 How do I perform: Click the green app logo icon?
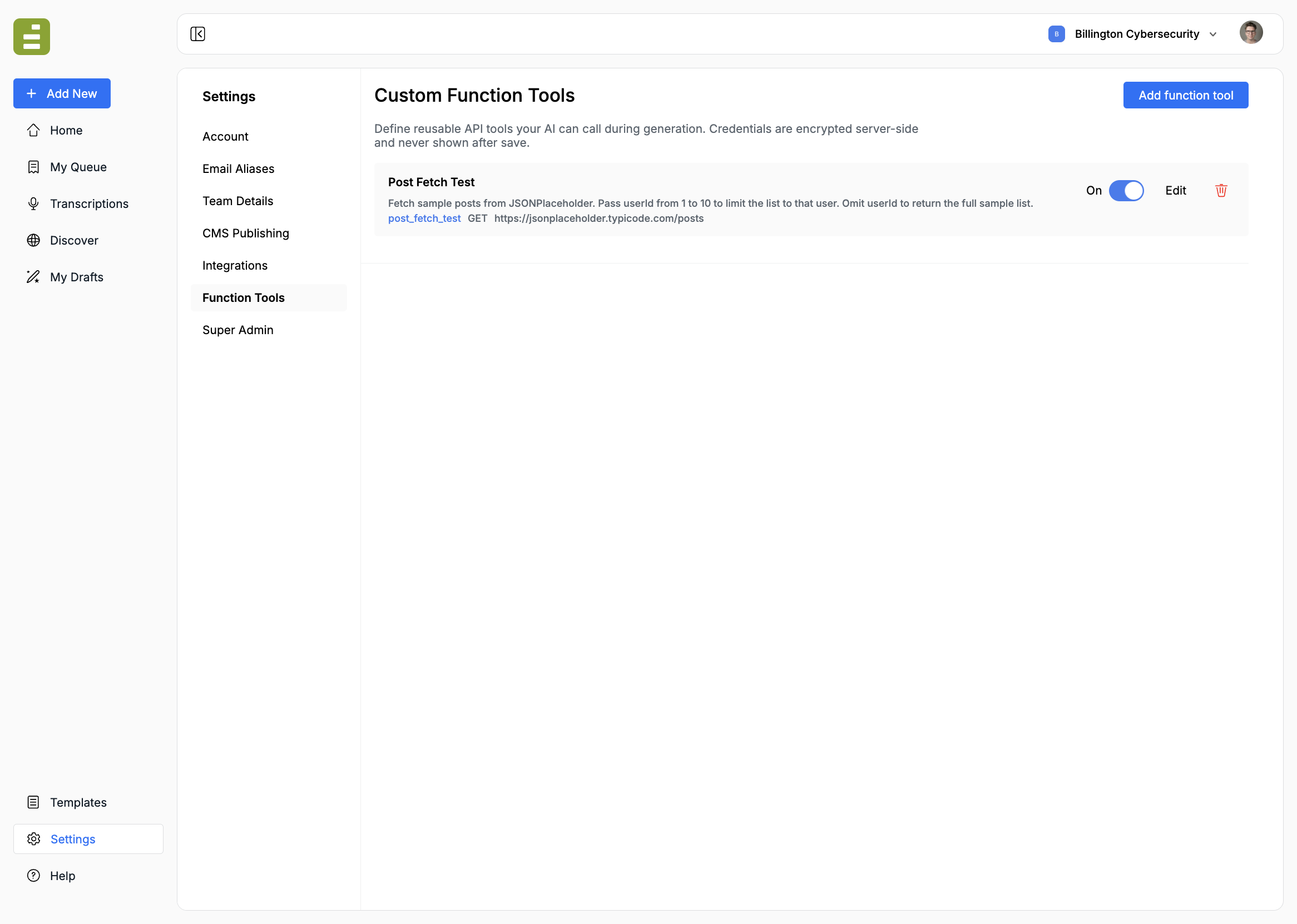click(x=32, y=36)
